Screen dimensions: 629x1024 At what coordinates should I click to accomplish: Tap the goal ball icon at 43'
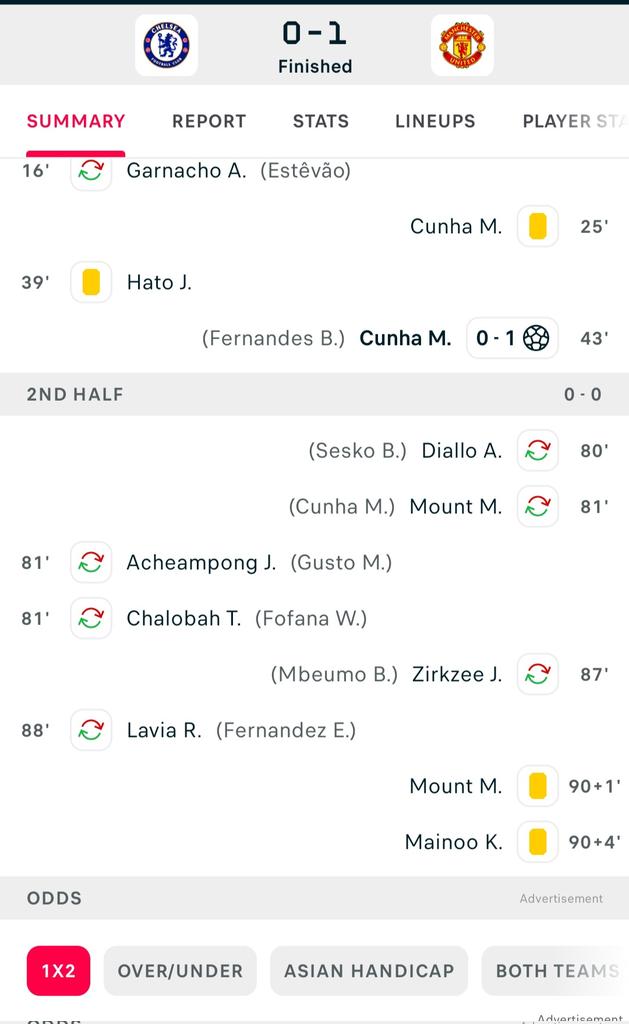(x=536, y=338)
